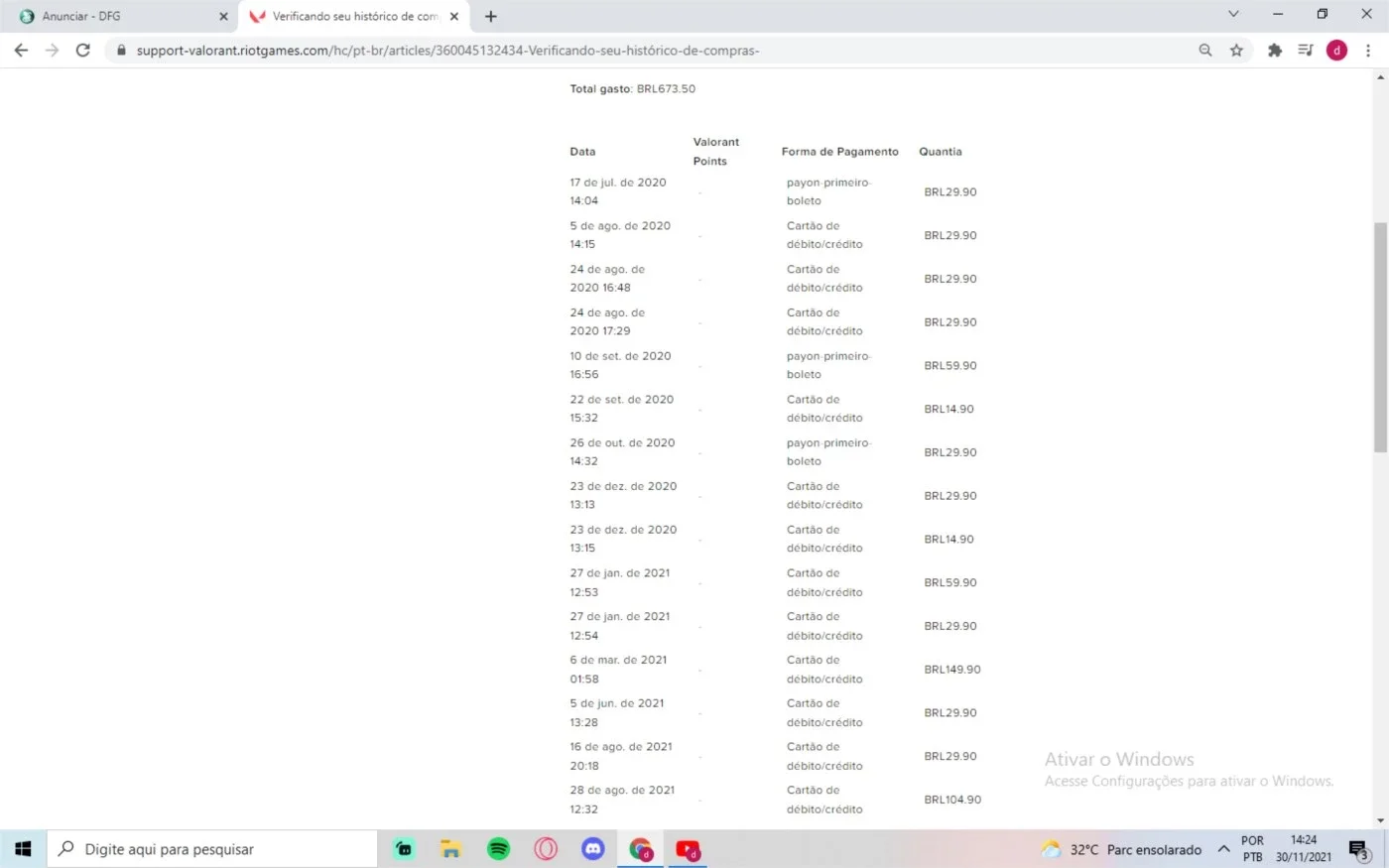Select the date '16 de ago. de 2021 20:18'
Image resolution: width=1389 pixels, height=868 pixels.
[620, 756]
